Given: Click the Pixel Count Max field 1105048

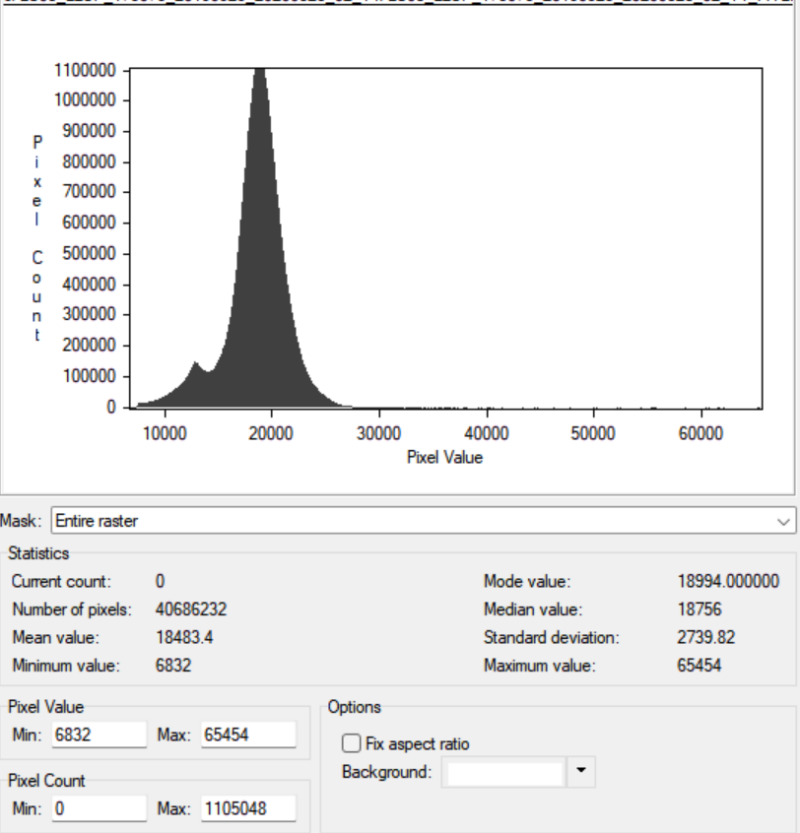Looking at the screenshot, I should pyautogui.click(x=248, y=809).
